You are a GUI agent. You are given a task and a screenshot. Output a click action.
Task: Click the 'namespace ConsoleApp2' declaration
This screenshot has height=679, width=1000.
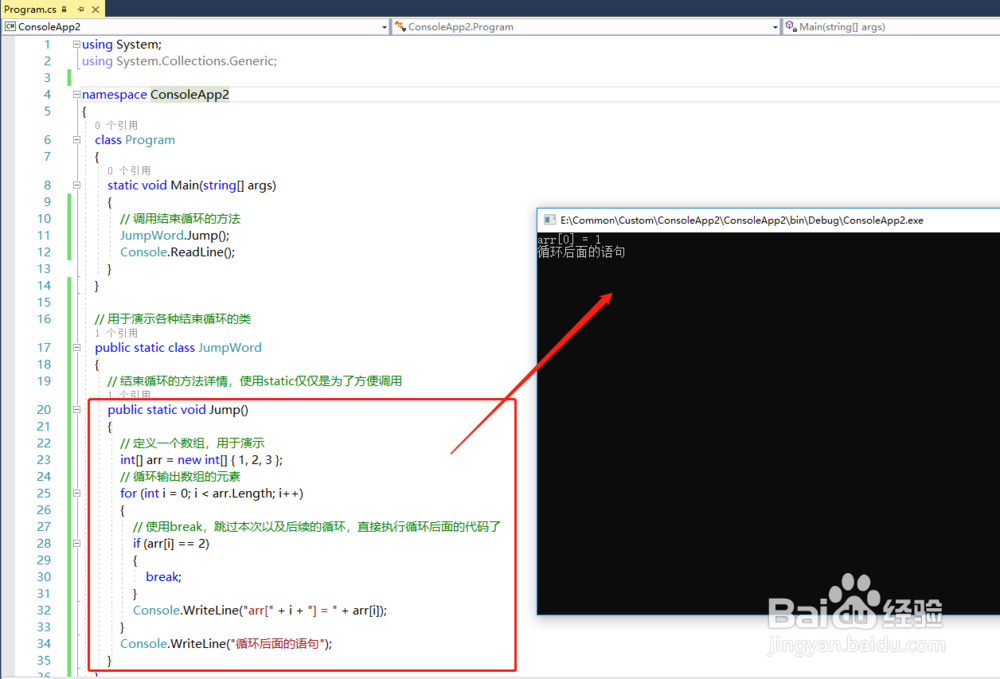(x=155, y=94)
